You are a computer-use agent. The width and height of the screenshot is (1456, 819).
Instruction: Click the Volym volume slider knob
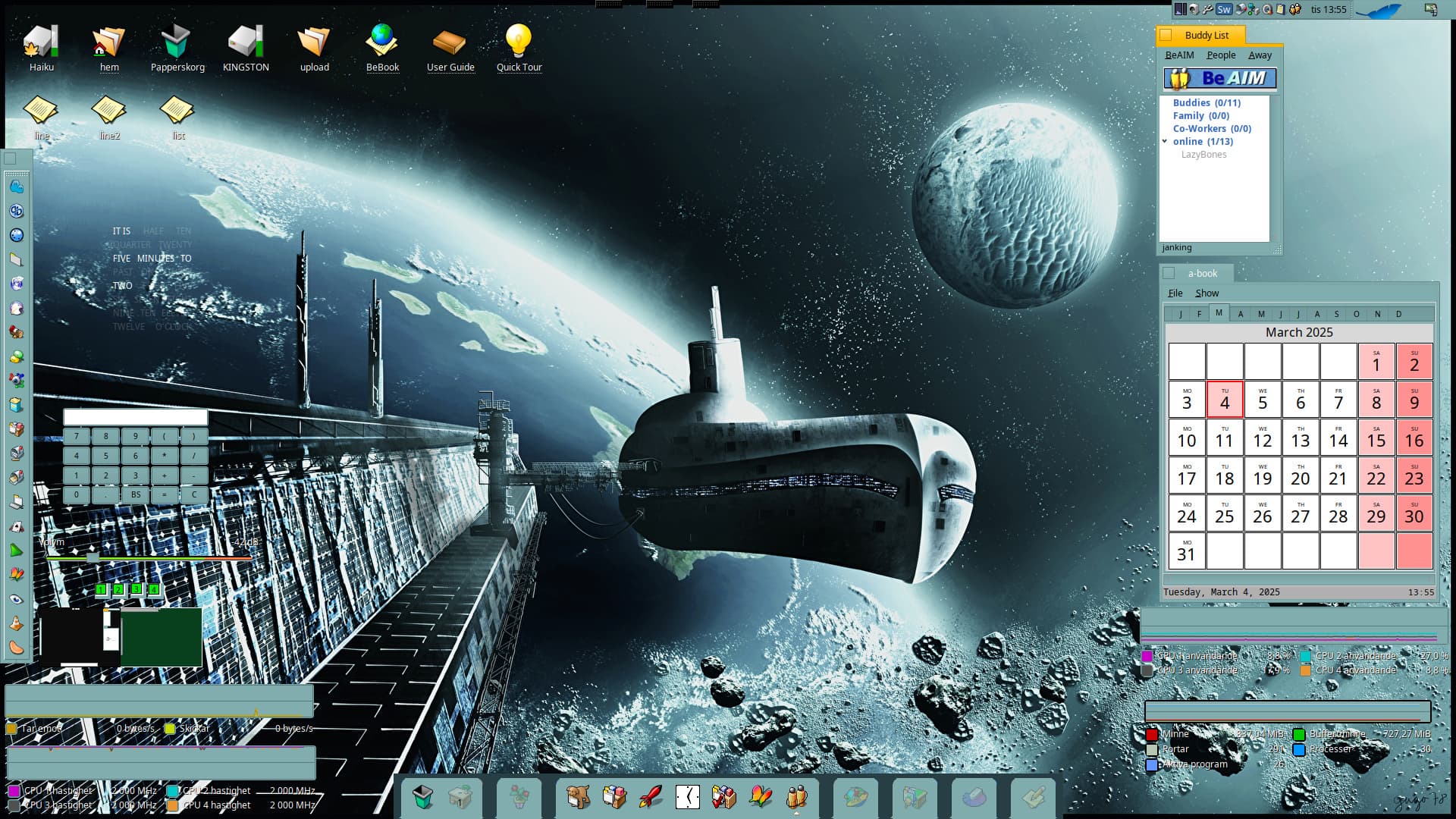coord(93,557)
